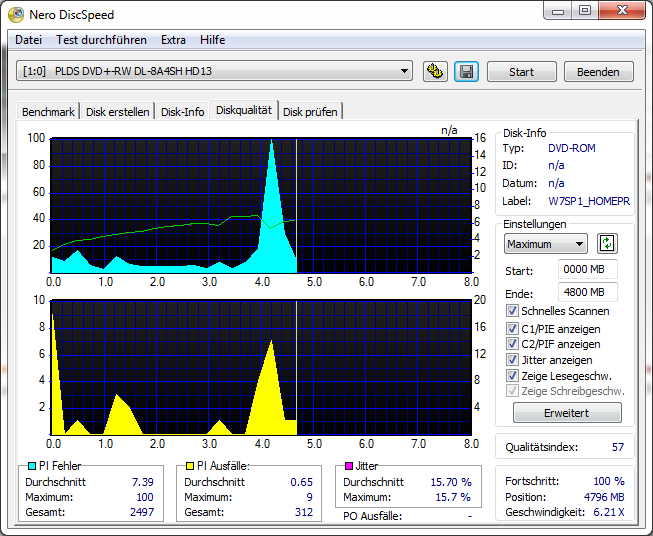Open the Datei menu

28,40
